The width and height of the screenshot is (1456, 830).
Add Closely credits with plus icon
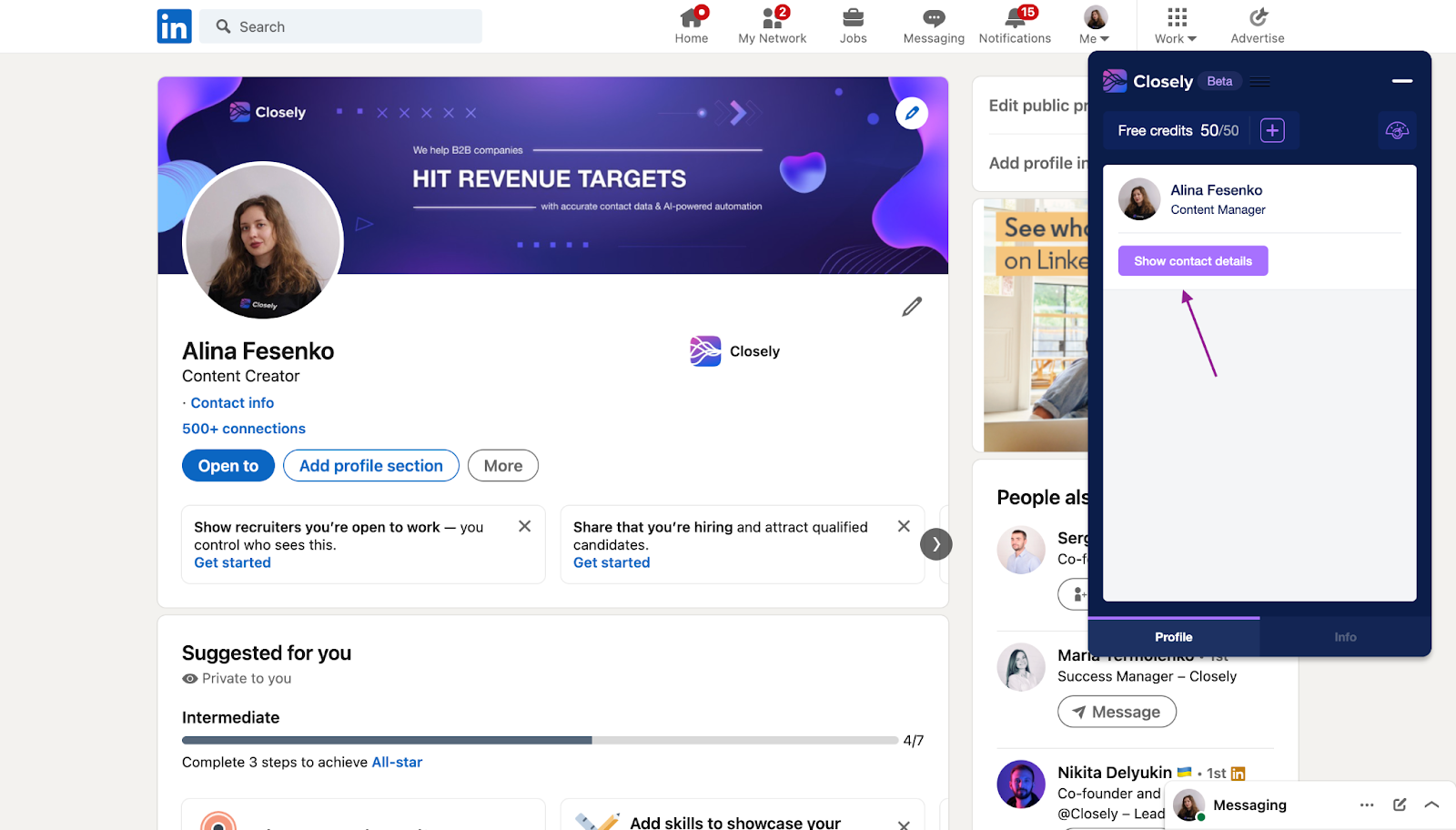[1272, 130]
